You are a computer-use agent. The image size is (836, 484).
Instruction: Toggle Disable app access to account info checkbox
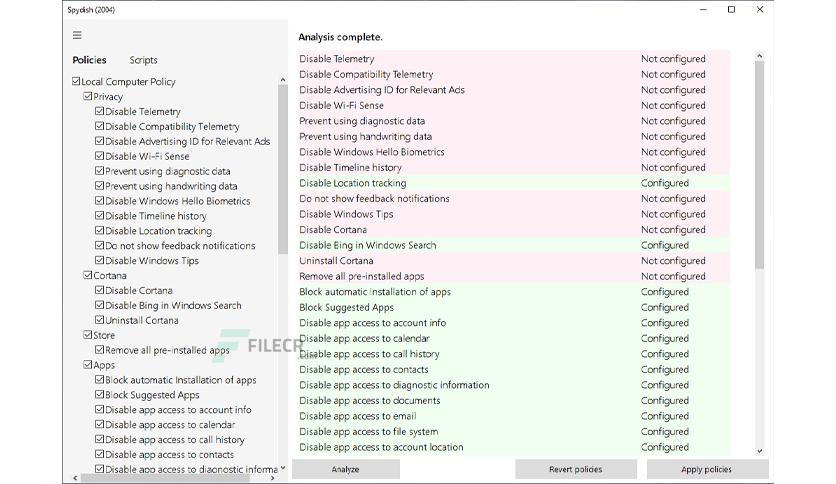coord(99,409)
